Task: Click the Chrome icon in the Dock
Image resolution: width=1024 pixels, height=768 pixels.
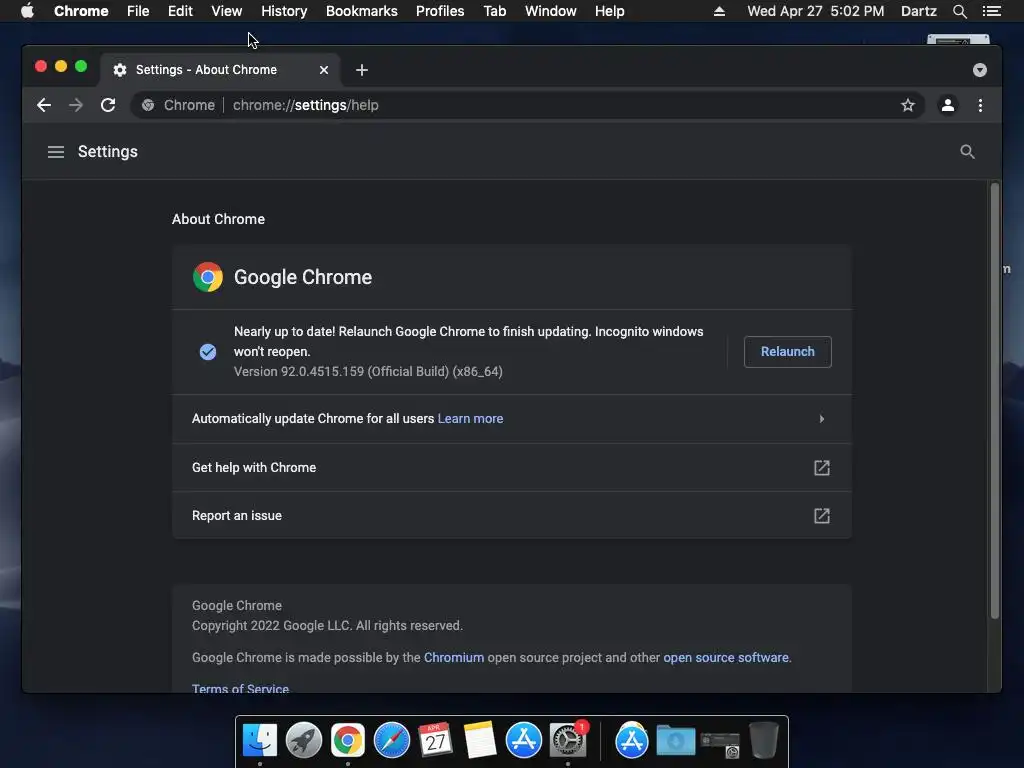Action: tap(347, 740)
